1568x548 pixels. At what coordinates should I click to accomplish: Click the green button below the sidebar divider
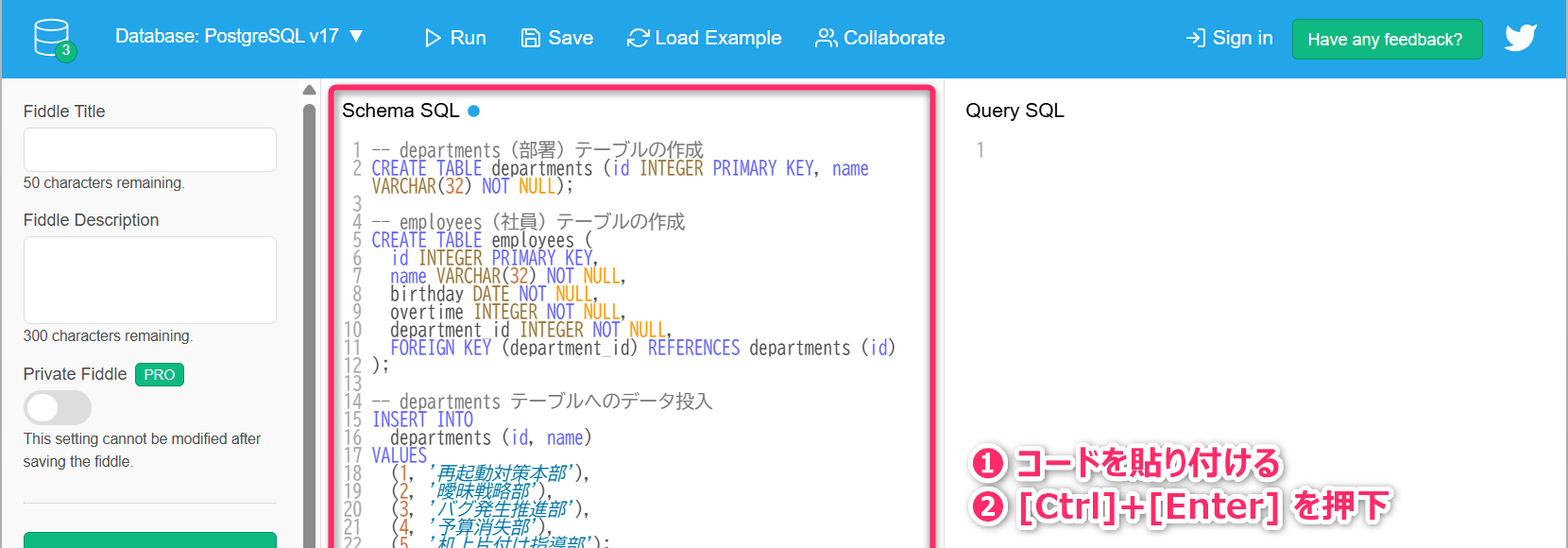pyautogui.click(x=149, y=540)
